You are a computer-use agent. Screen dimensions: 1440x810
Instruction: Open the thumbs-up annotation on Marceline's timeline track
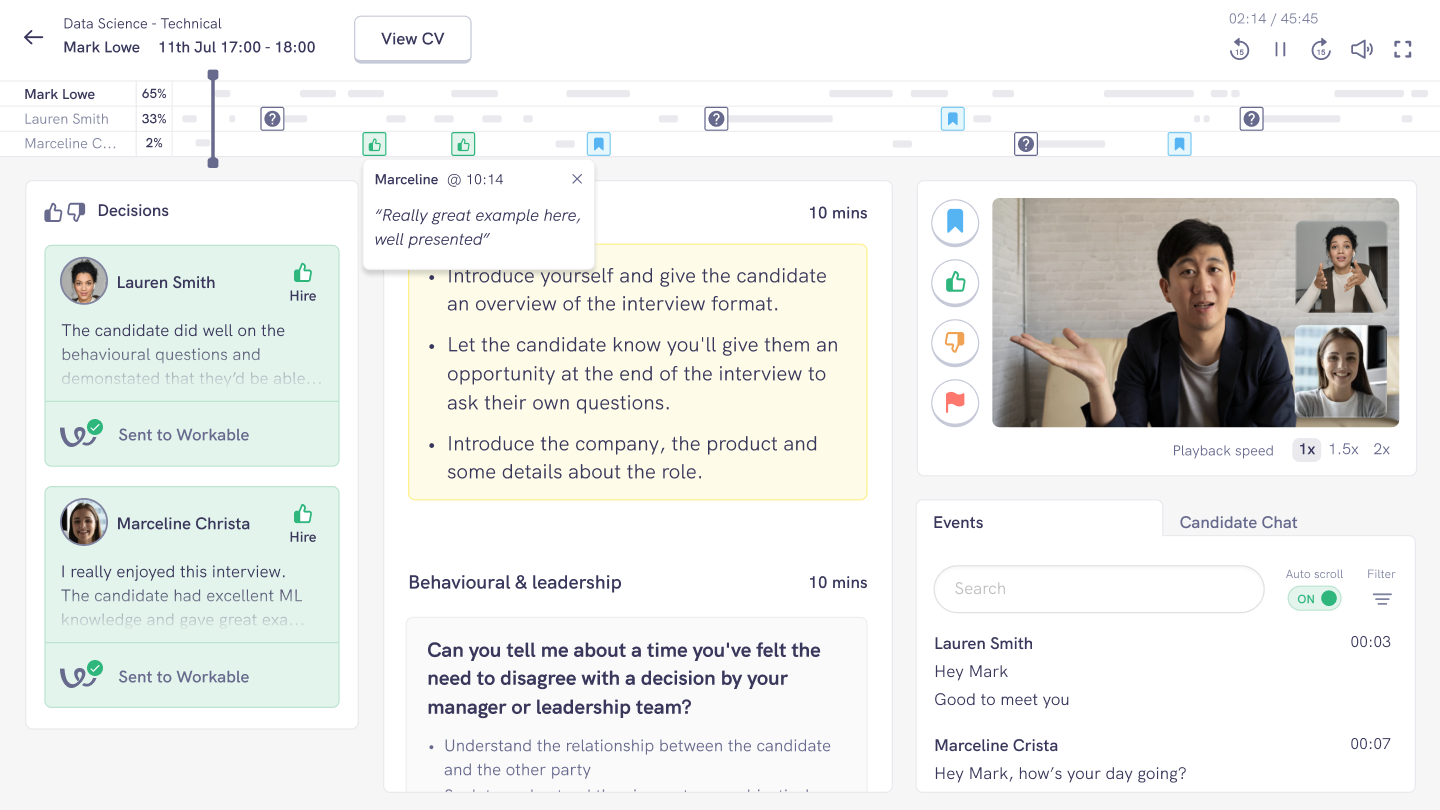coord(374,144)
